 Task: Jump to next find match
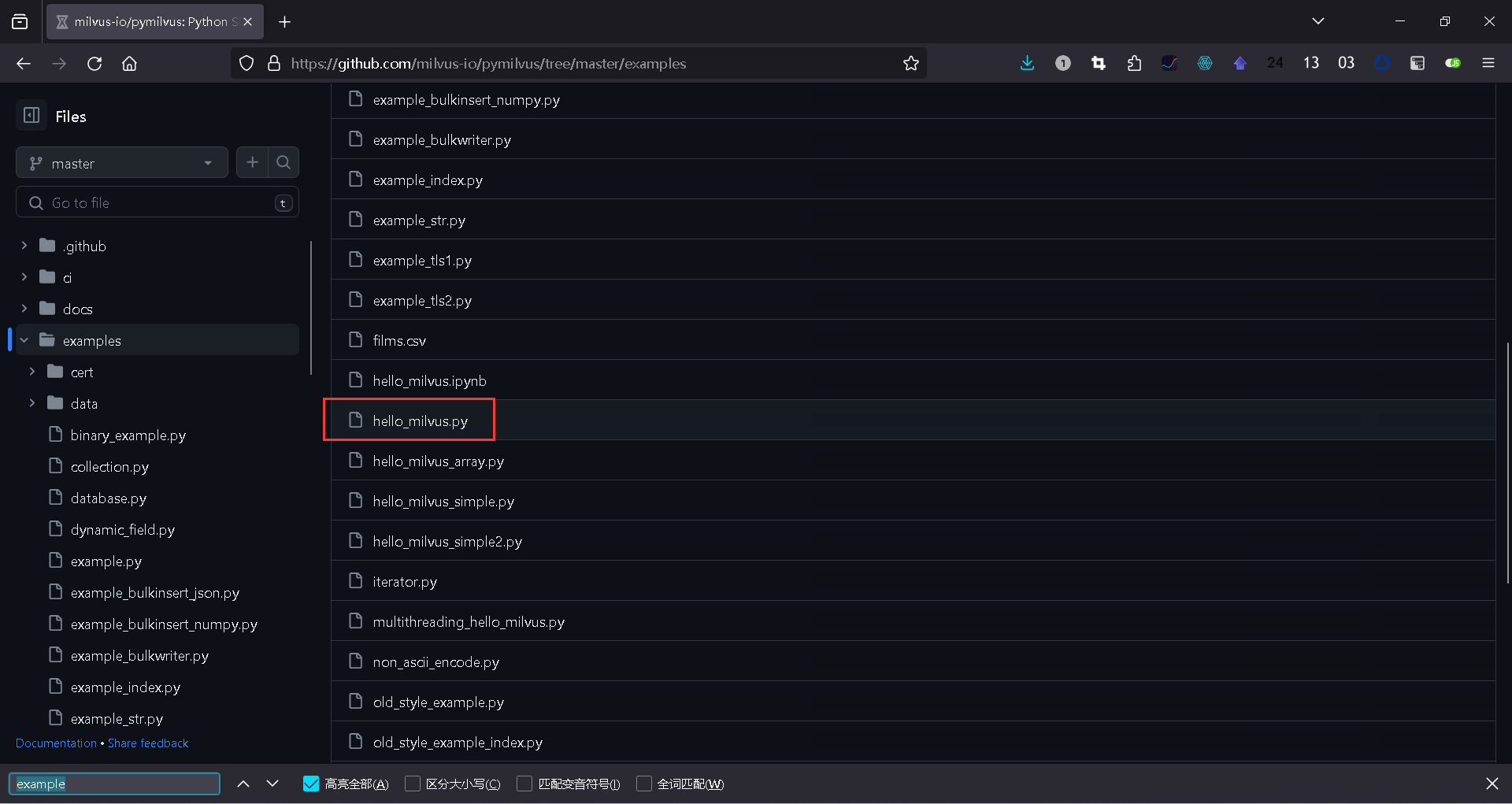tap(272, 784)
